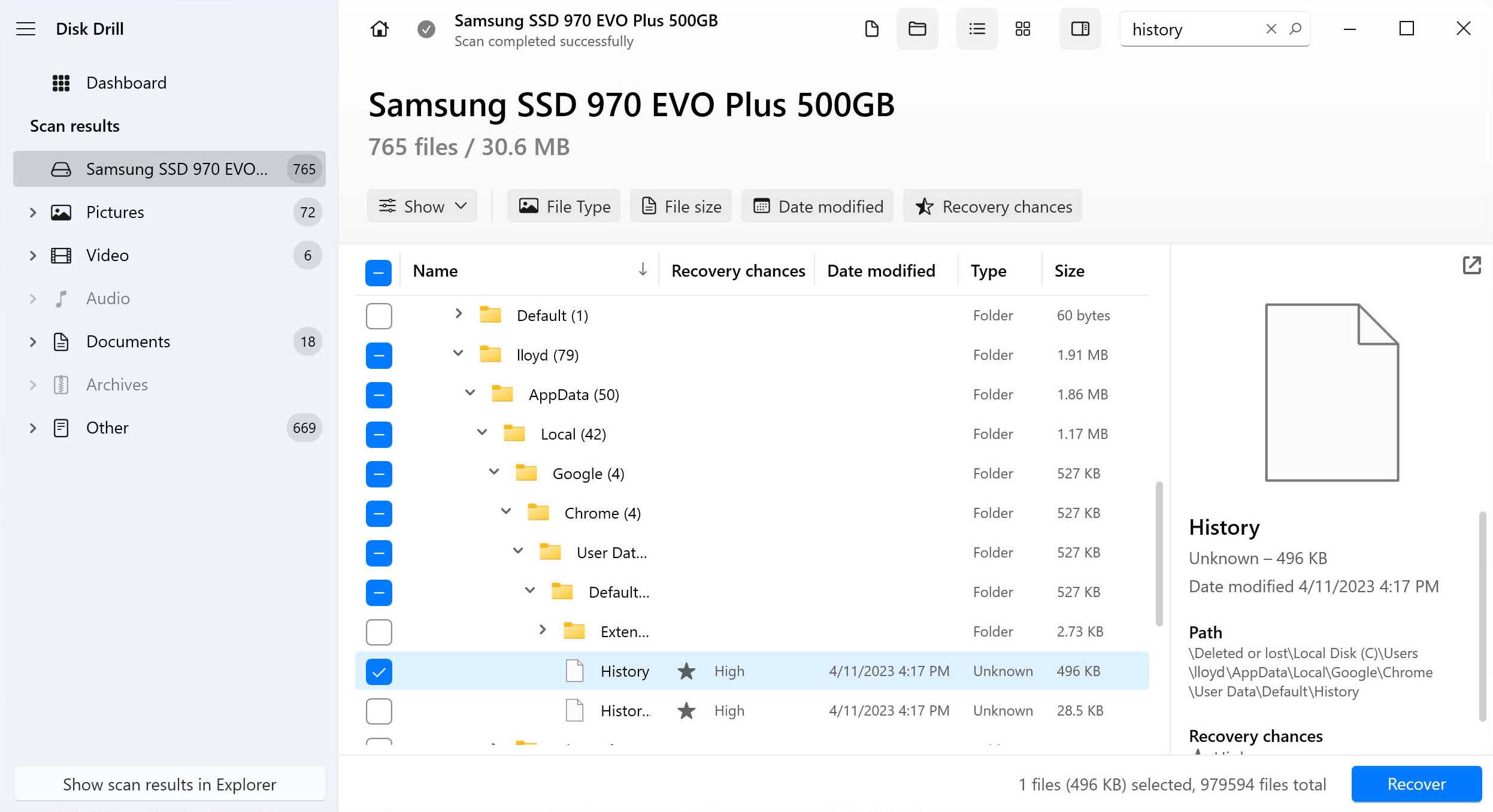The height and width of the screenshot is (812, 1493).
Task: Open the Date modified filter
Action: [x=817, y=206]
